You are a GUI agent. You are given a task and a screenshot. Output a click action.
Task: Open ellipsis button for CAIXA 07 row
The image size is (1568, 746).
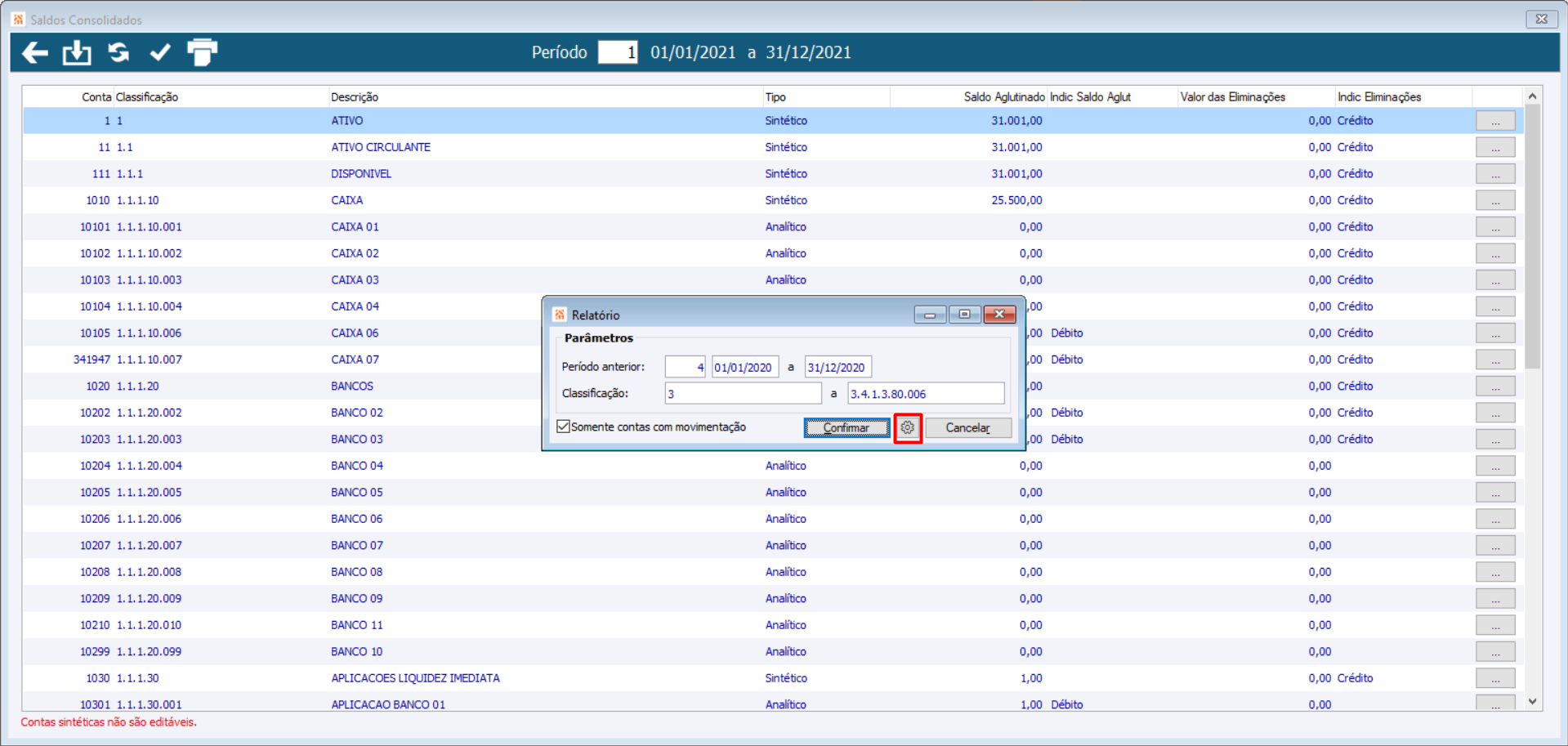coord(1495,360)
